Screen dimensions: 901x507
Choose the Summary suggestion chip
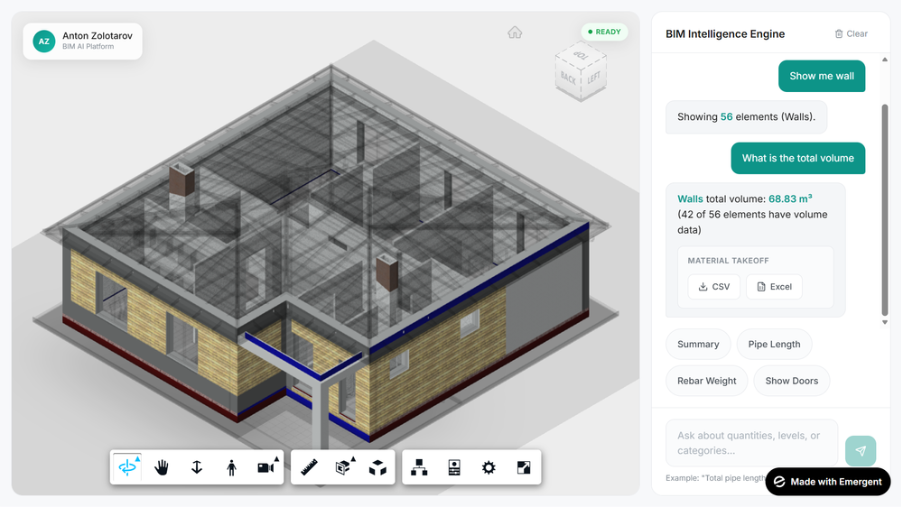(x=698, y=344)
